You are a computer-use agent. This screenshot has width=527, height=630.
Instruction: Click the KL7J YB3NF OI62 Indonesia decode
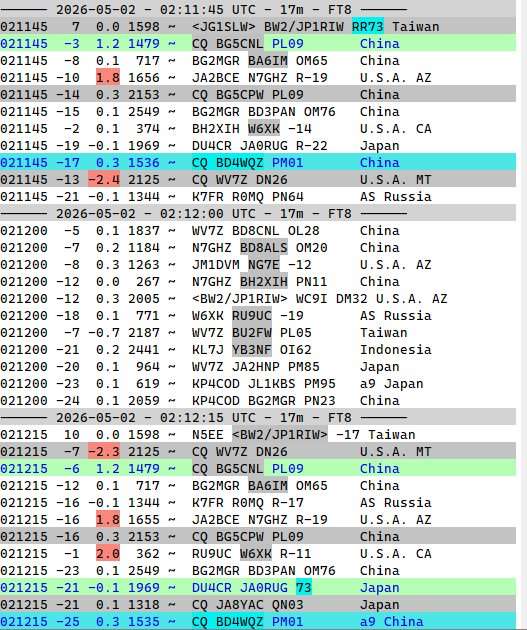click(x=258, y=350)
